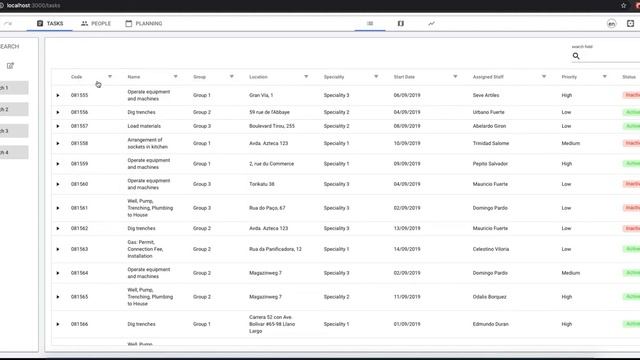Expand row 081562
This screenshot has height=360, width=640.
pos(58,229)
